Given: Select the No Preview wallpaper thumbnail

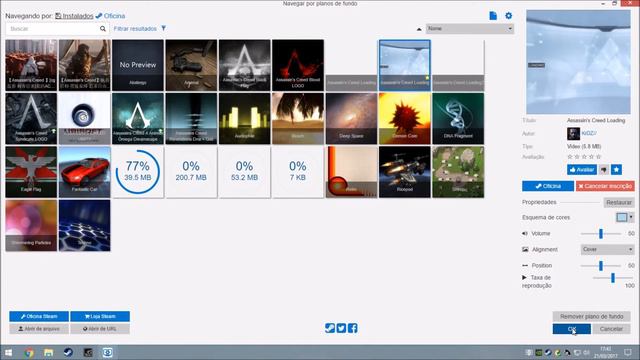Looking at the screenshot, I should (x=138, y=65).
